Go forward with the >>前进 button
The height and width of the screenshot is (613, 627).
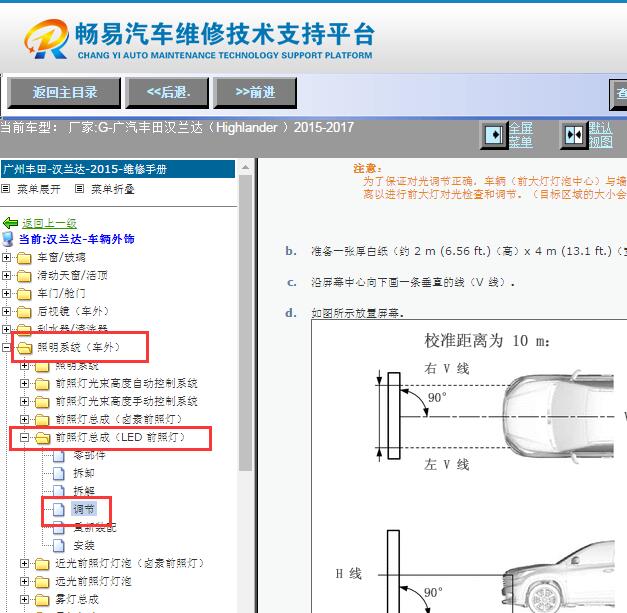pos(255,93)
